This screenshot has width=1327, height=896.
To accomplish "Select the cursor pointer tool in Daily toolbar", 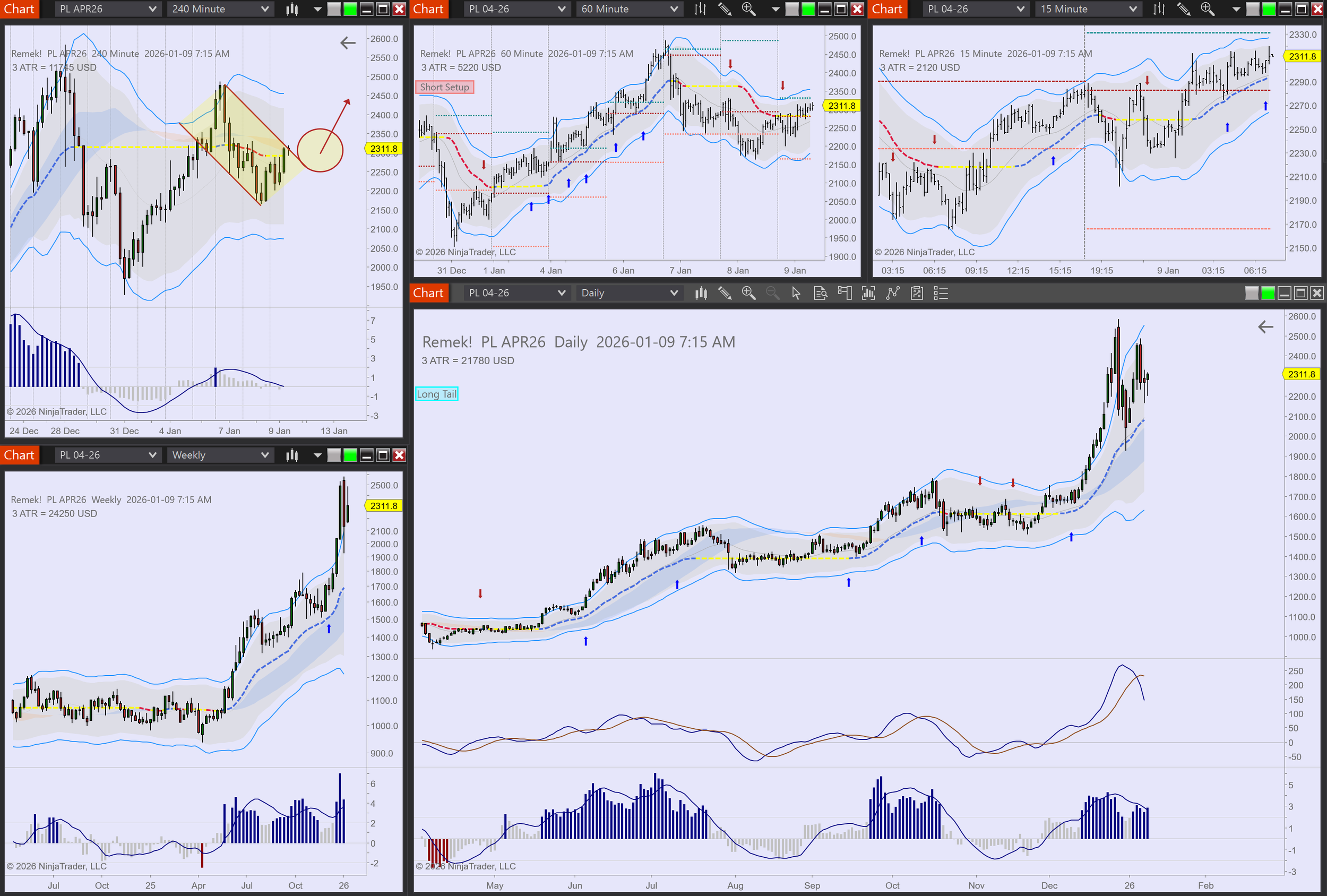I will pos(796,293).
